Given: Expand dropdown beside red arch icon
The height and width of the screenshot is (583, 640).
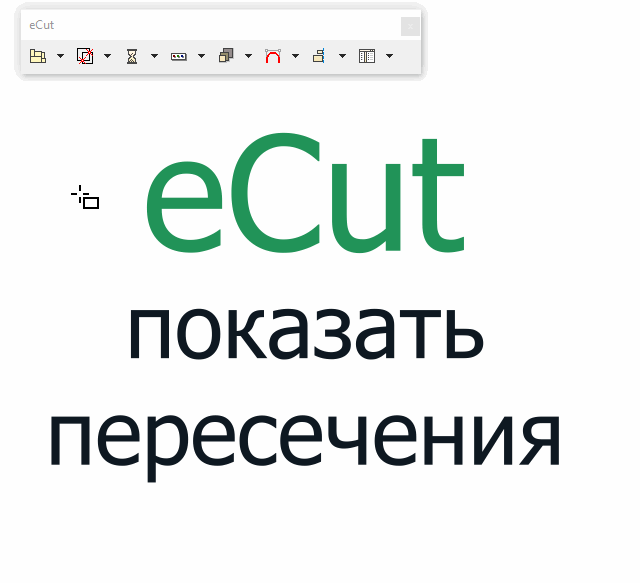Looking at the screenshot, I should (x=296, y=56).
